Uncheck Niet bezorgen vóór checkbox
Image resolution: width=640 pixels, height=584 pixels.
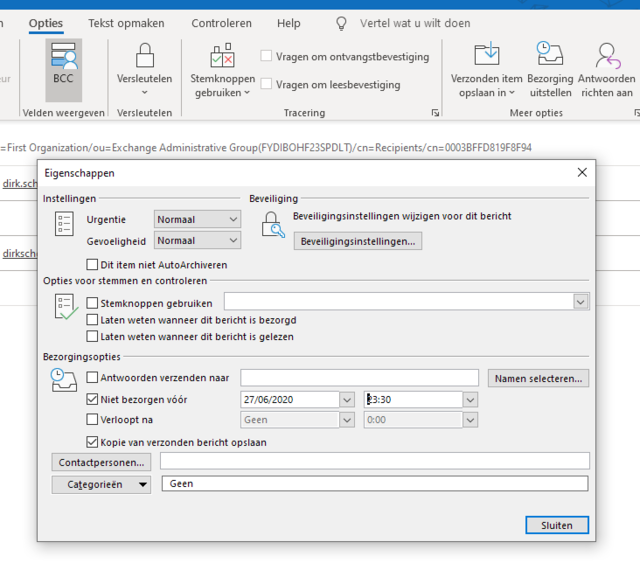click(x=92, y=399)
